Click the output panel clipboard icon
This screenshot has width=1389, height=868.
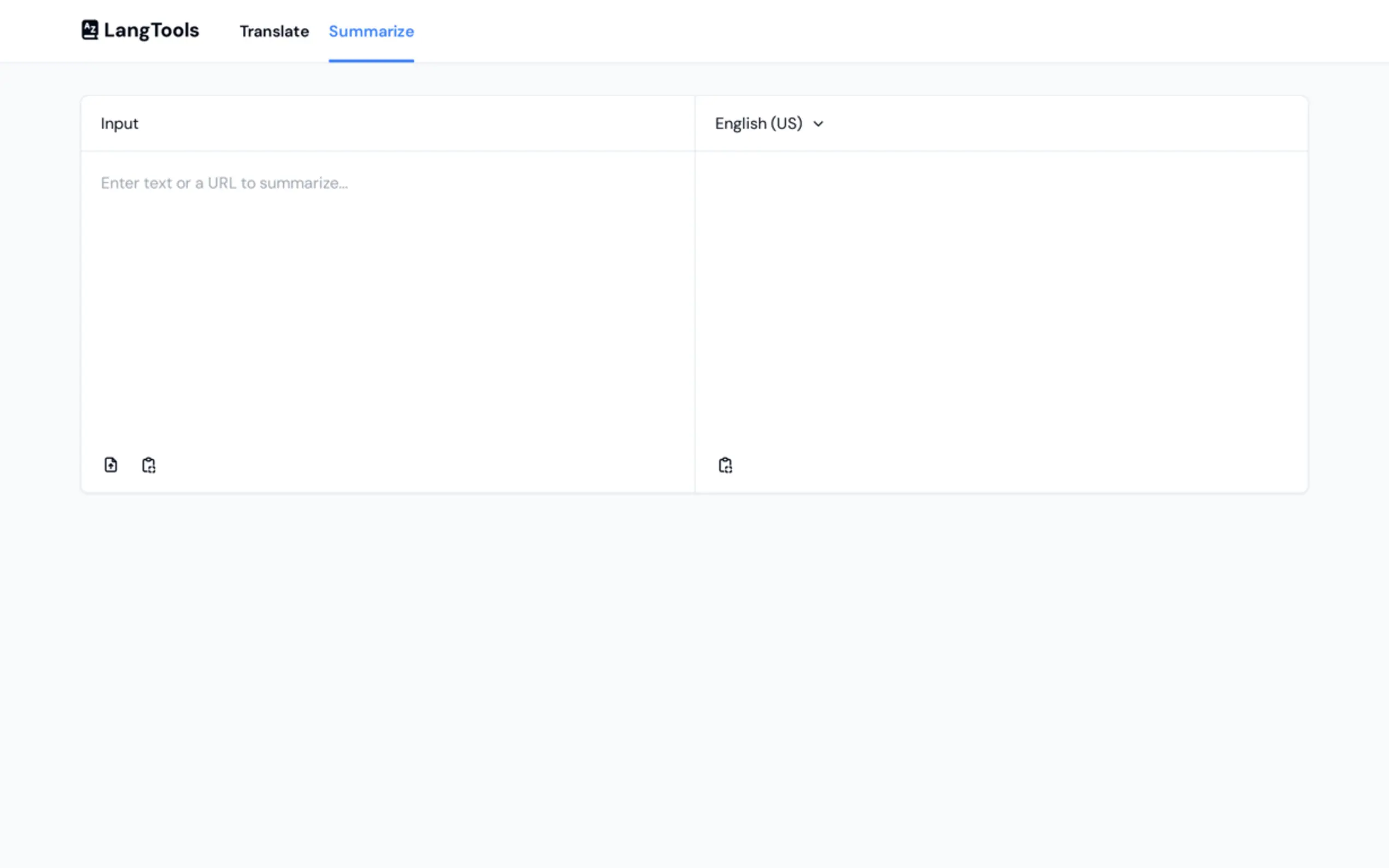(x=725, y=465)
